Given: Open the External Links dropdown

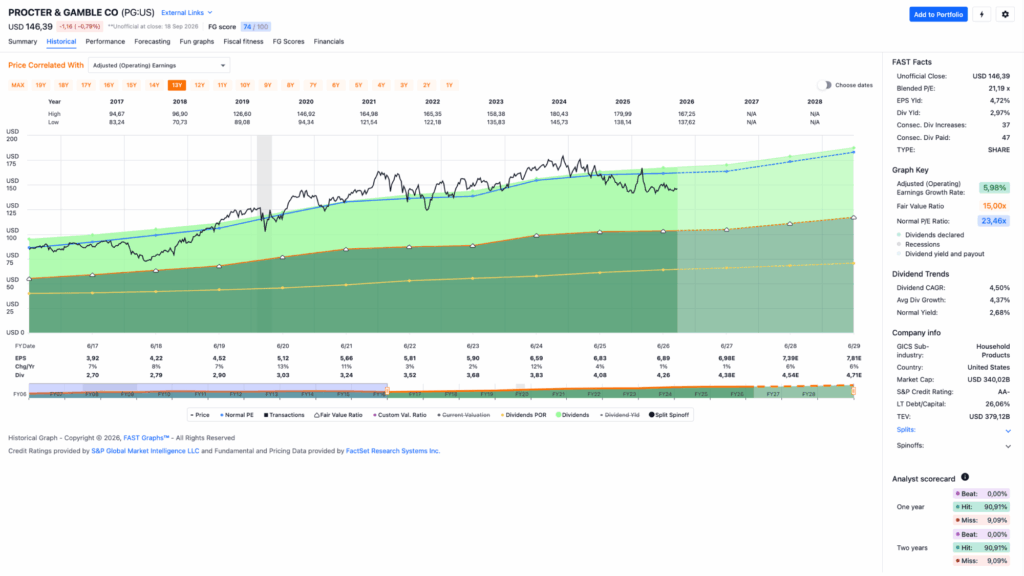Looking at the screenshot, I should (187, 12).
